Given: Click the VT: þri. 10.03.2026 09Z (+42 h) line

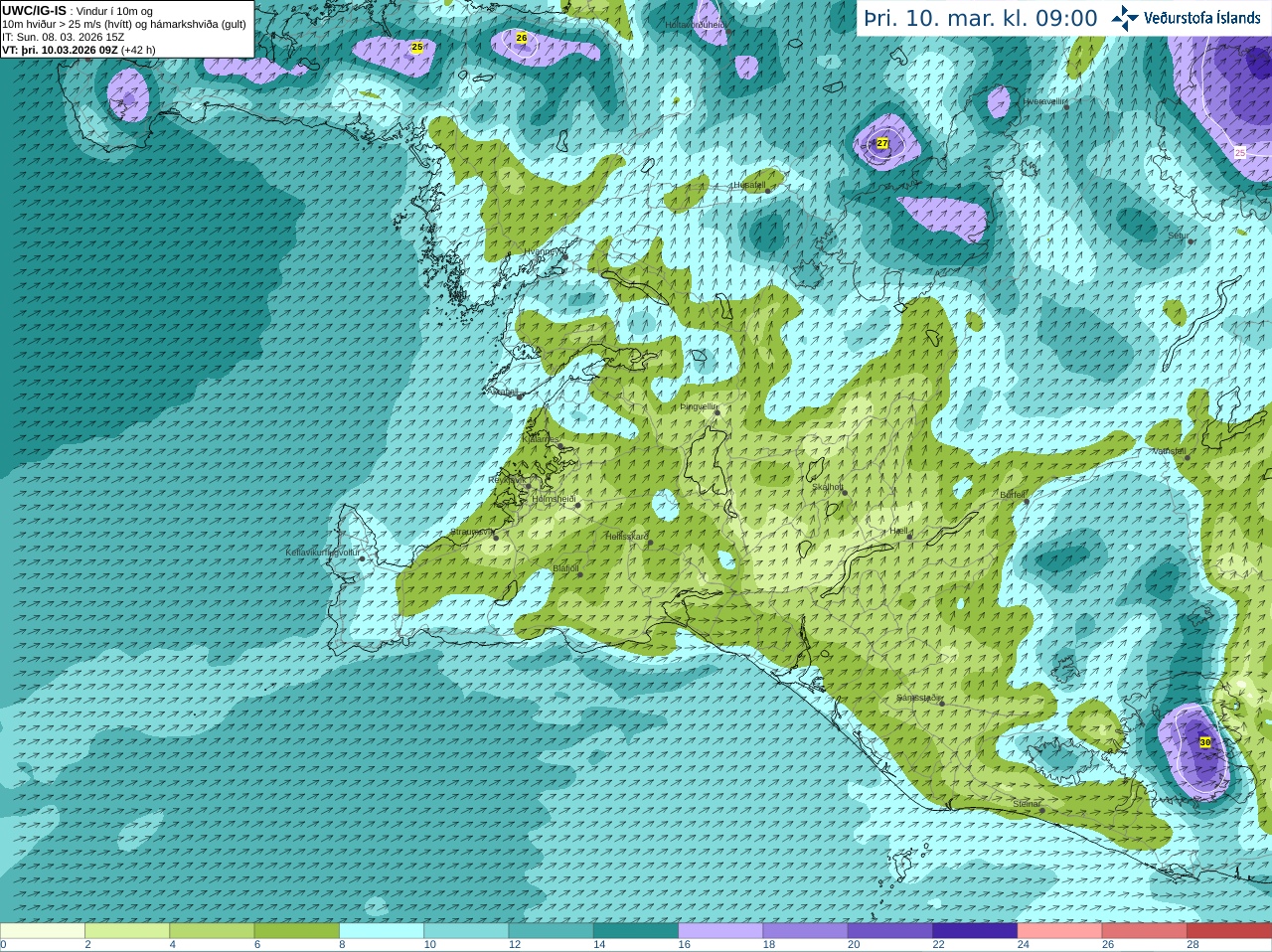Looking at the screenshot, I should point(79,50).
